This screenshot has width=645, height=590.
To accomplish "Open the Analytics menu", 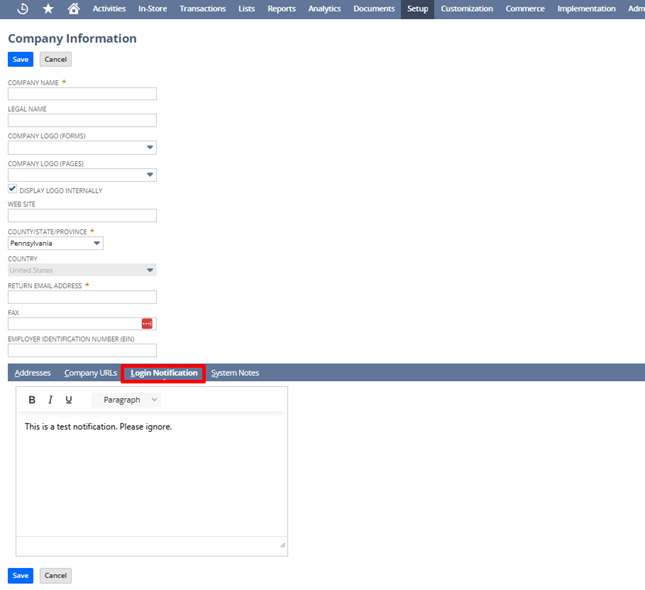I will coord(325,9).
